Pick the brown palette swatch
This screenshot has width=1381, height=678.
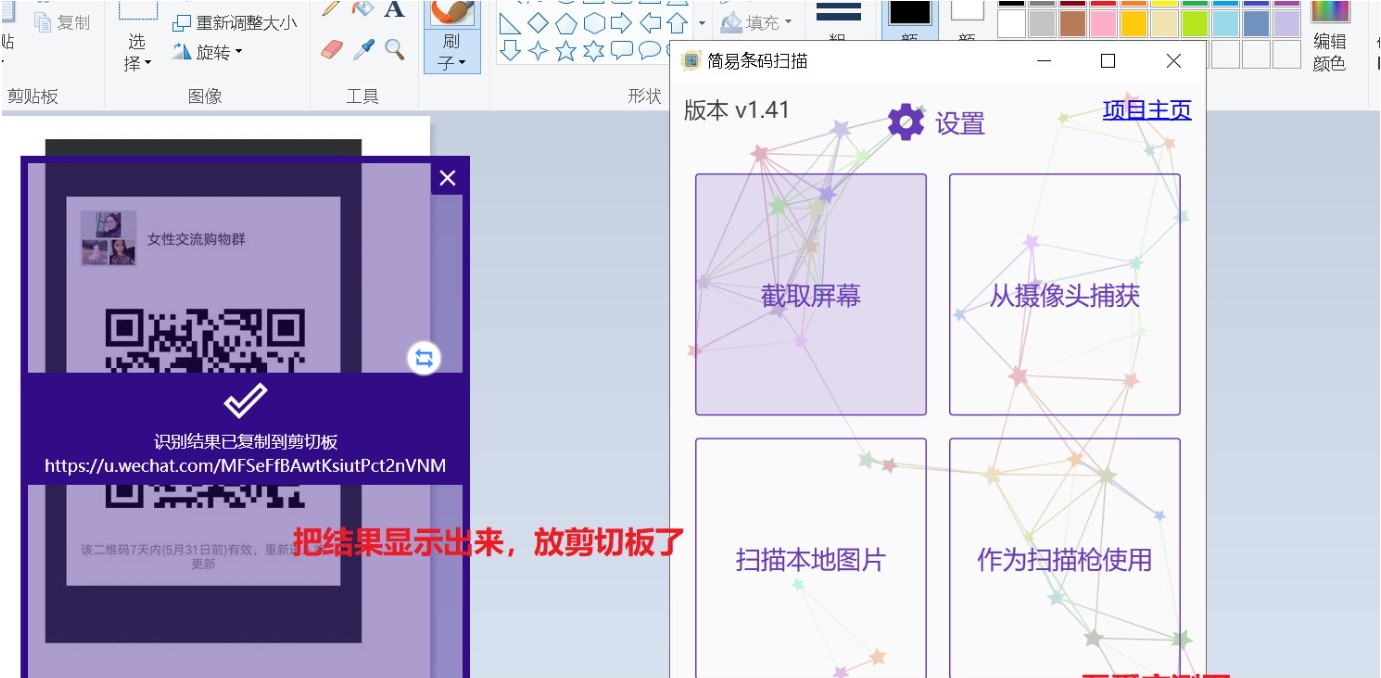coord(1073,23)
